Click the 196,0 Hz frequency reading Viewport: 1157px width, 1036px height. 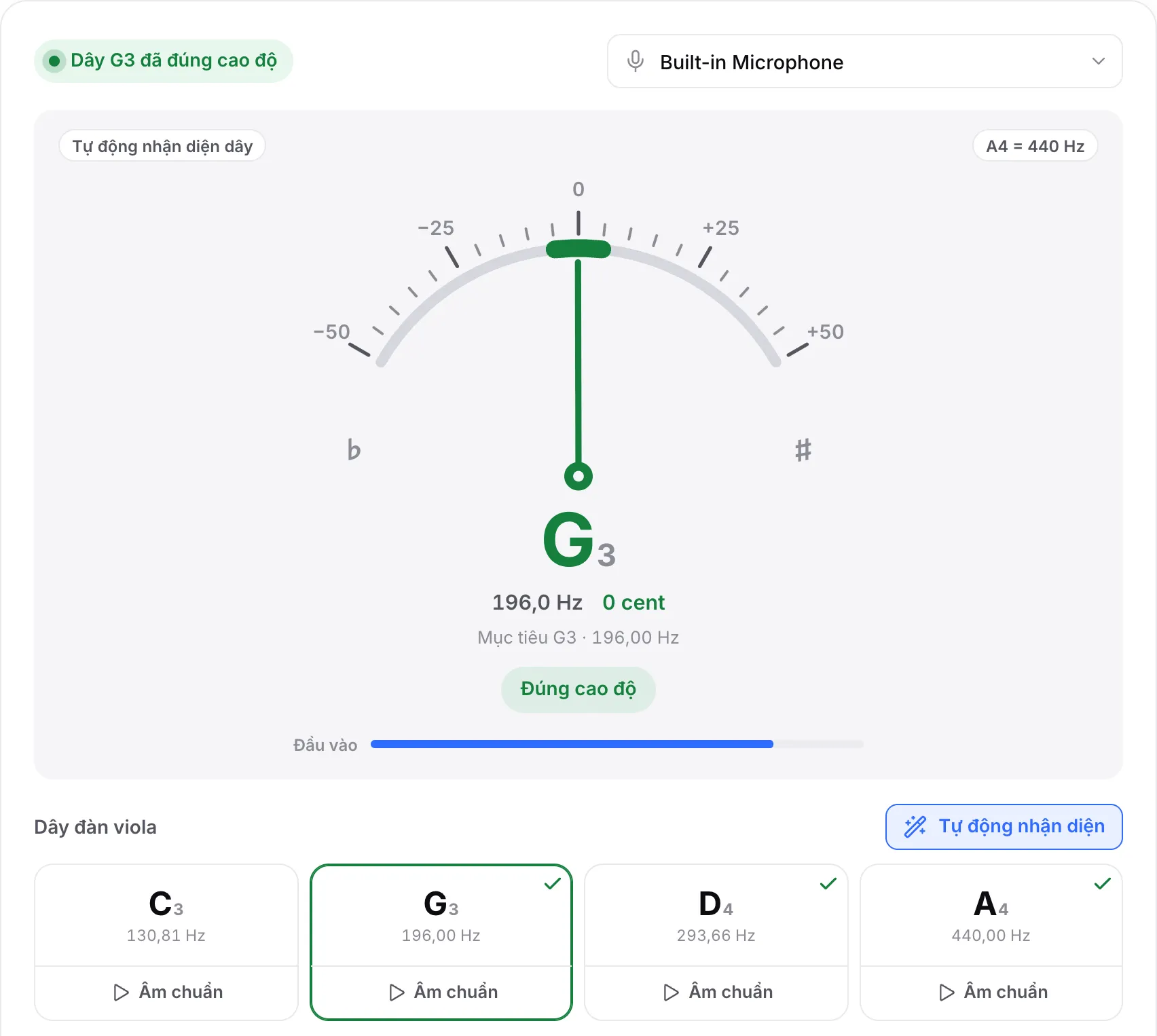point(537,602)
